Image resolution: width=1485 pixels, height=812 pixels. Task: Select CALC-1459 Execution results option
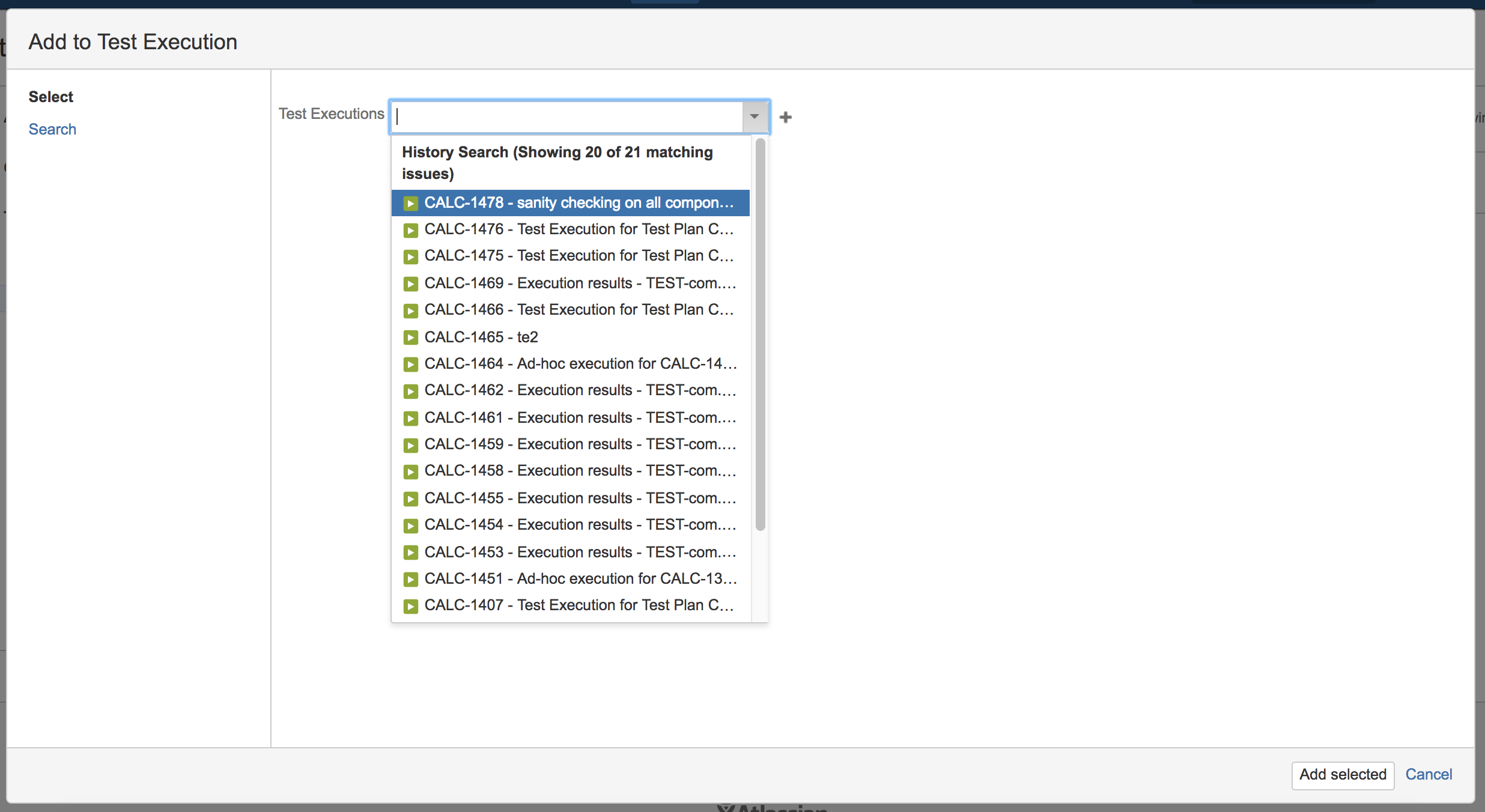click(571, 444)
